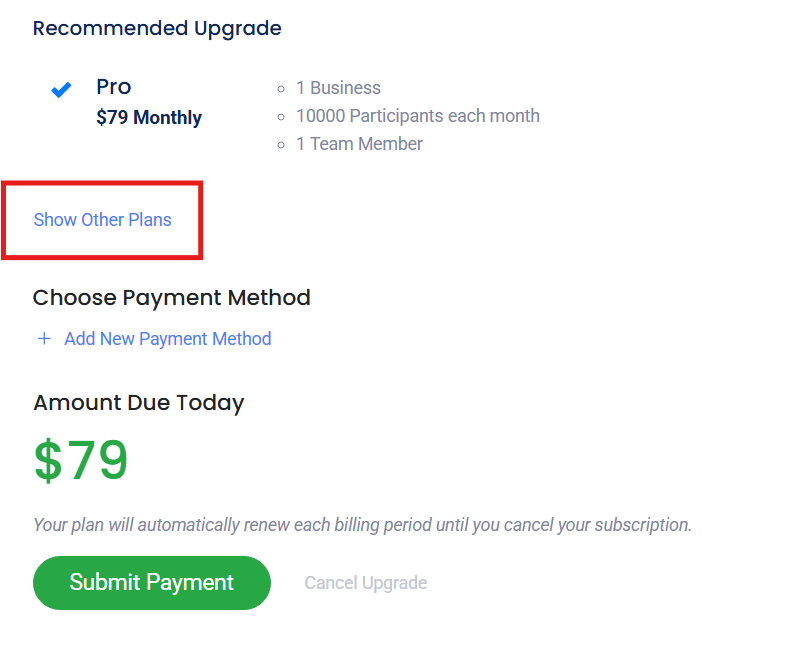The height and width of the screenshot is (646, 794).
Task: Click the 1 Business feature text
Action: [x=338, y=88]
